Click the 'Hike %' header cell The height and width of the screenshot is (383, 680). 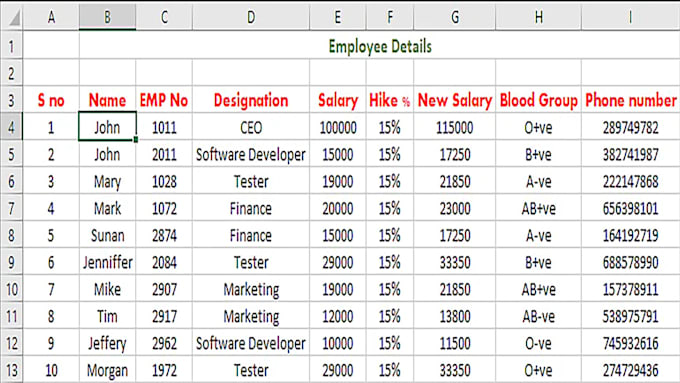(389, 100)
